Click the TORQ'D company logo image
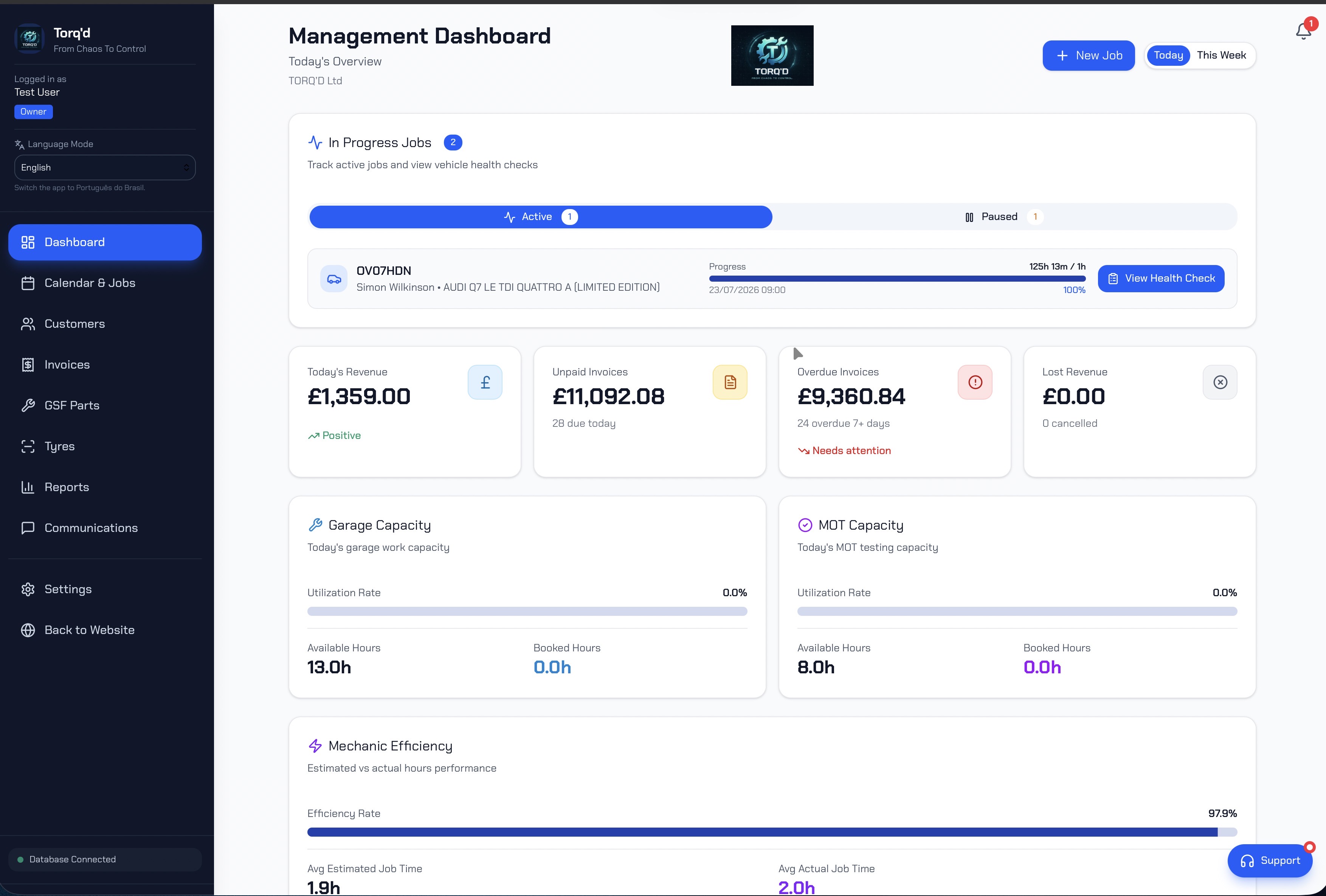Image resolution: width=1326 pixels, height=896 pixels. (x=772, y=55)
